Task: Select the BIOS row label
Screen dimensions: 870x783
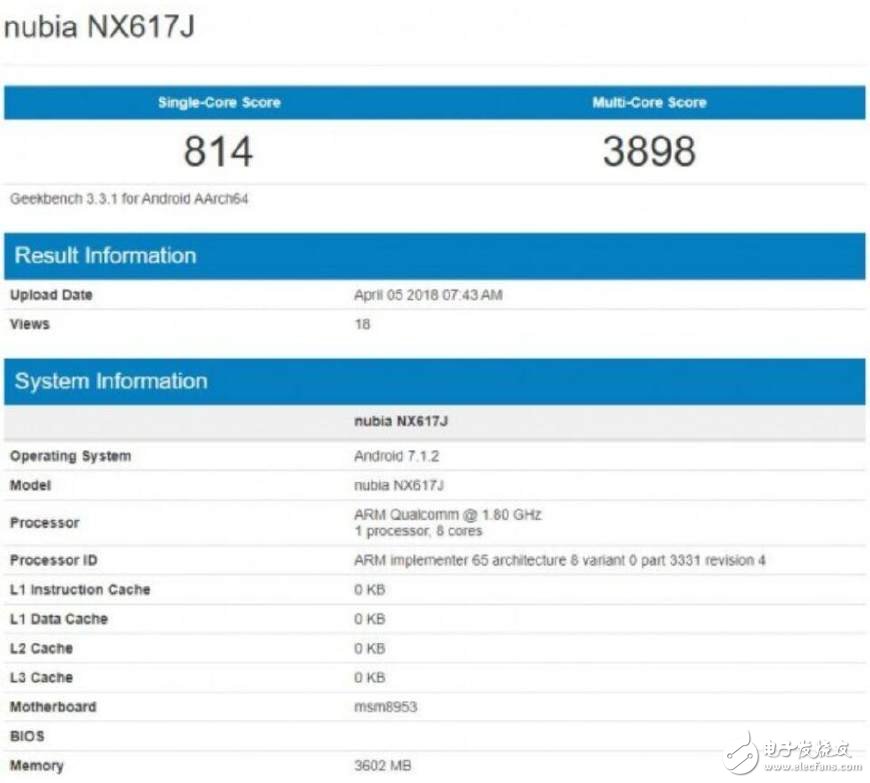Action: coord(26,736)
